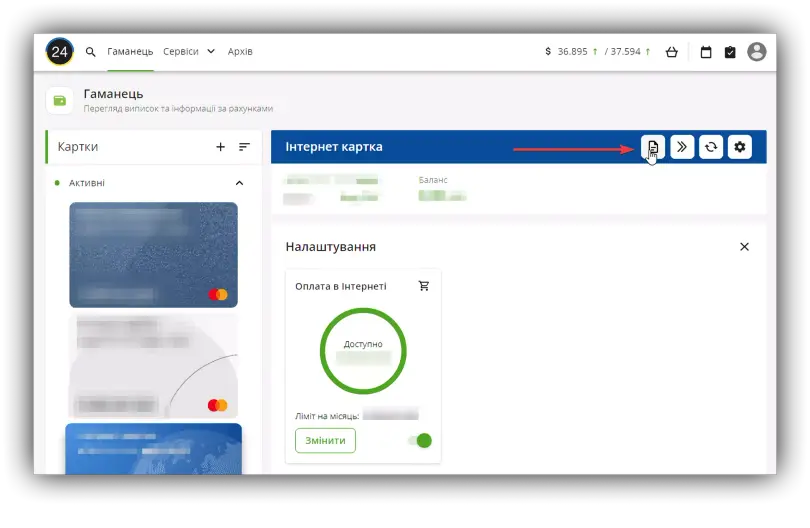Open the card statement document icon
The image size is (810, 528).
coord(653,147)
